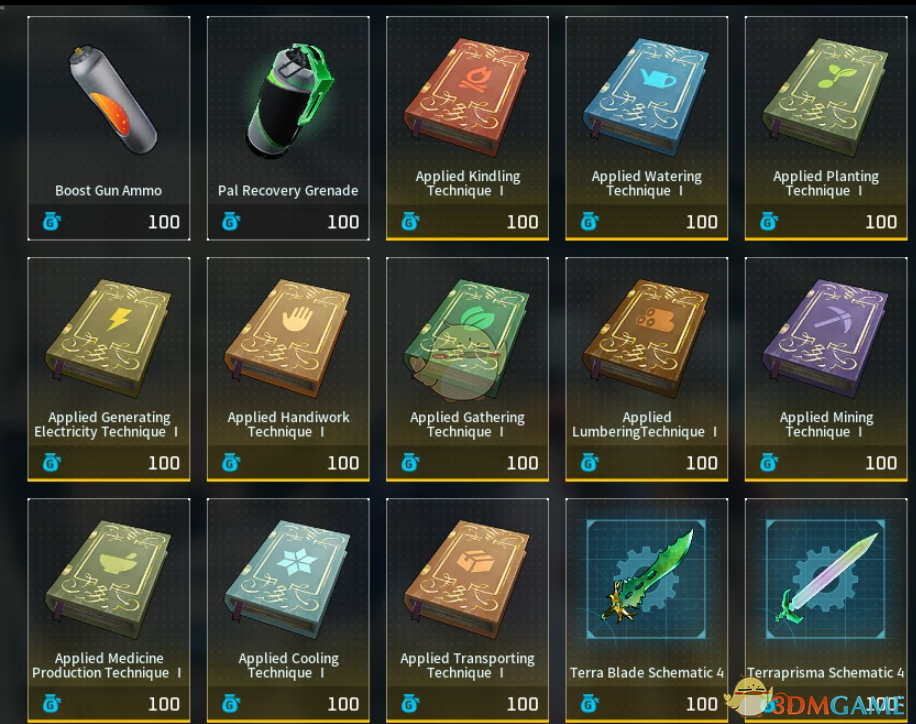Pick the Applied Lumbering Technique book
This screenshot has width=916, height=724.
pyautogui.click(x=647, y=369)
